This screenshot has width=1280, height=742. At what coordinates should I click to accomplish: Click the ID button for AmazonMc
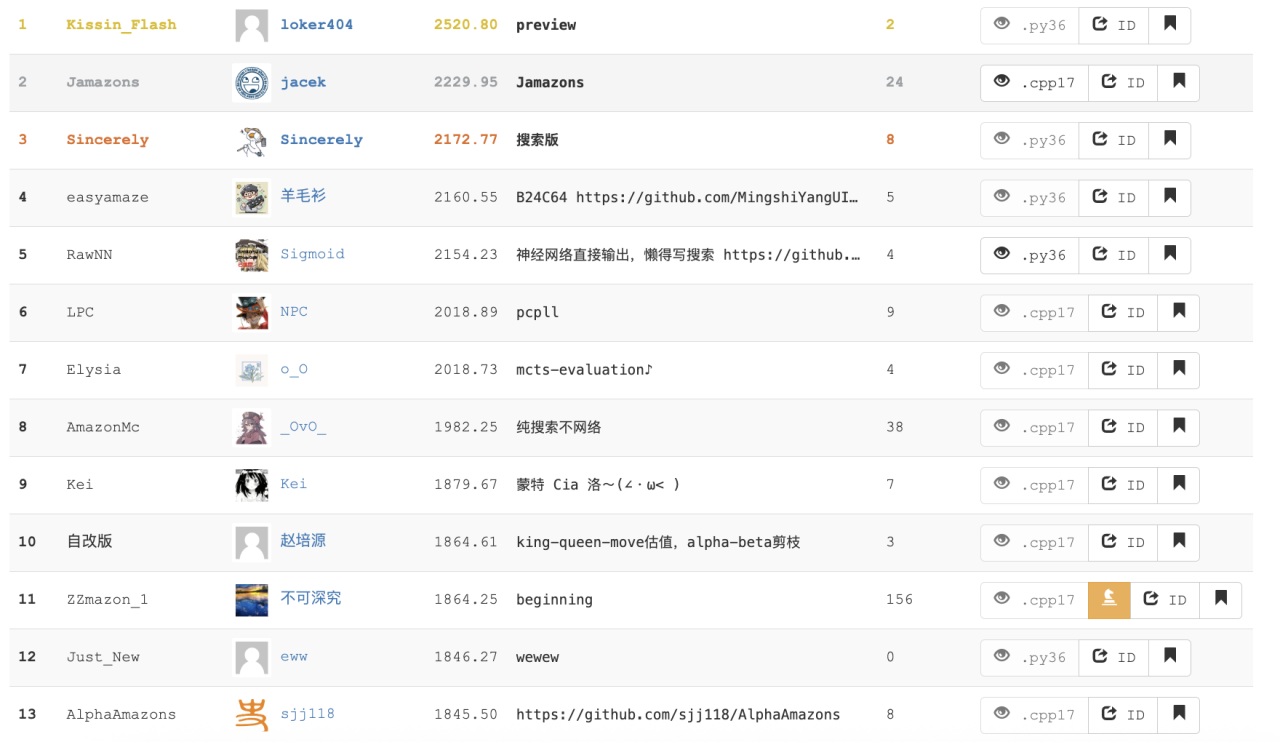tap(1123, 428)
